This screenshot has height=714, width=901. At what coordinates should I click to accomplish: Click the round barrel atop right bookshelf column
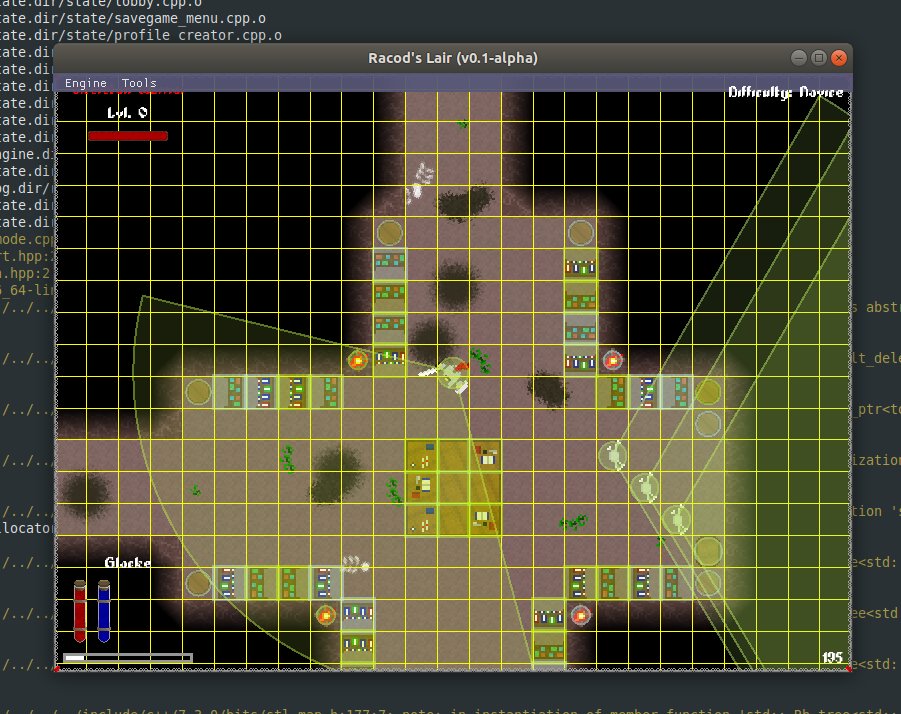(580, 233)
